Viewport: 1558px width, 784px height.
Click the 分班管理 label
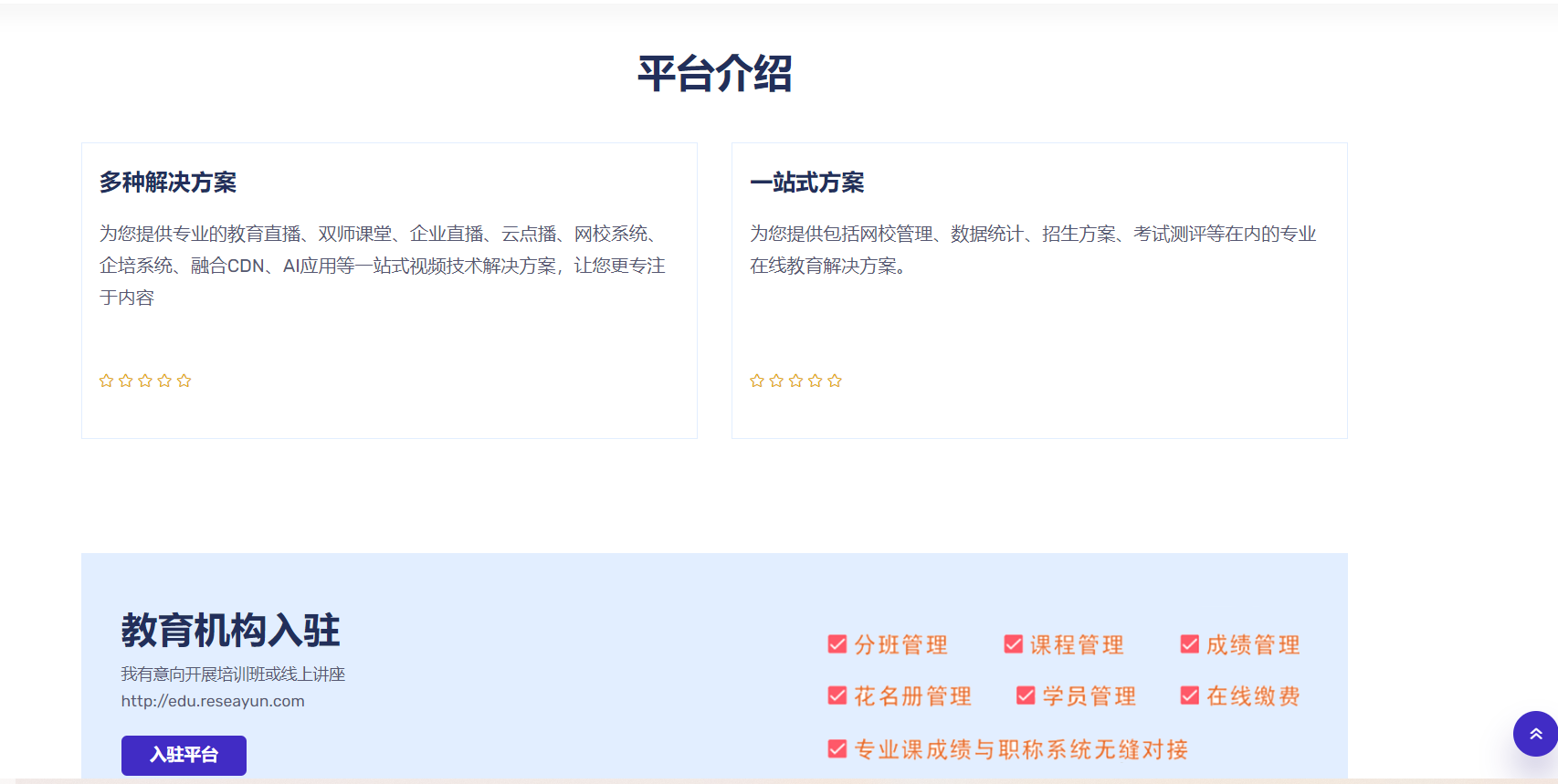pos(901,645)
